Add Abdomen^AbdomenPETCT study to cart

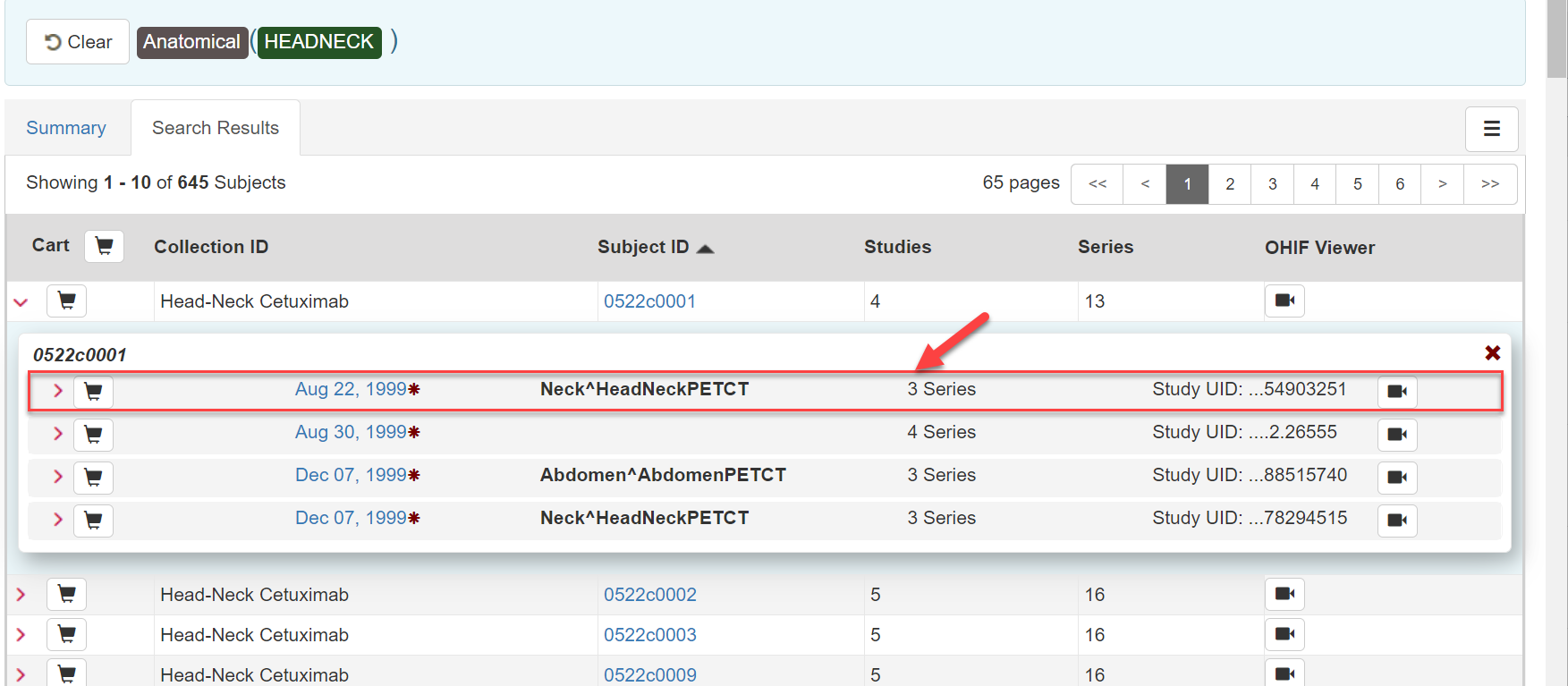[x=93, y=477]
